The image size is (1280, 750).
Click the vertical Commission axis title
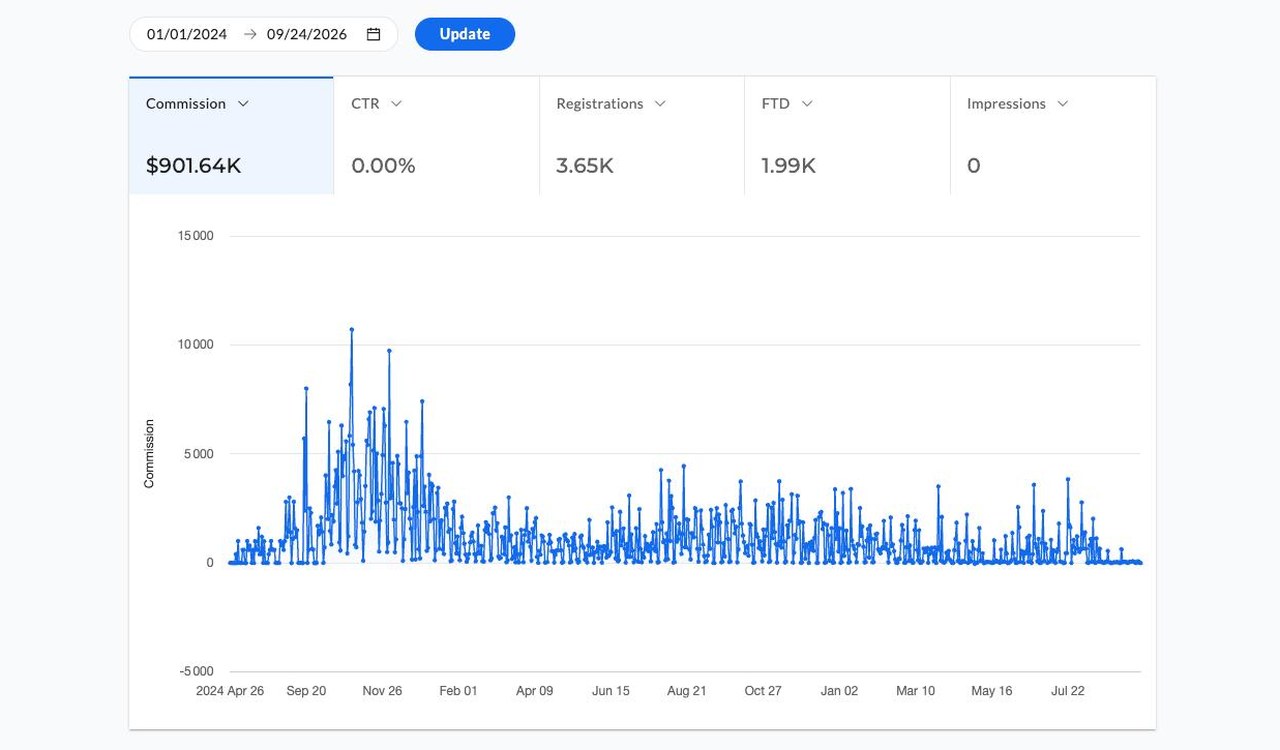pos(149,454)
